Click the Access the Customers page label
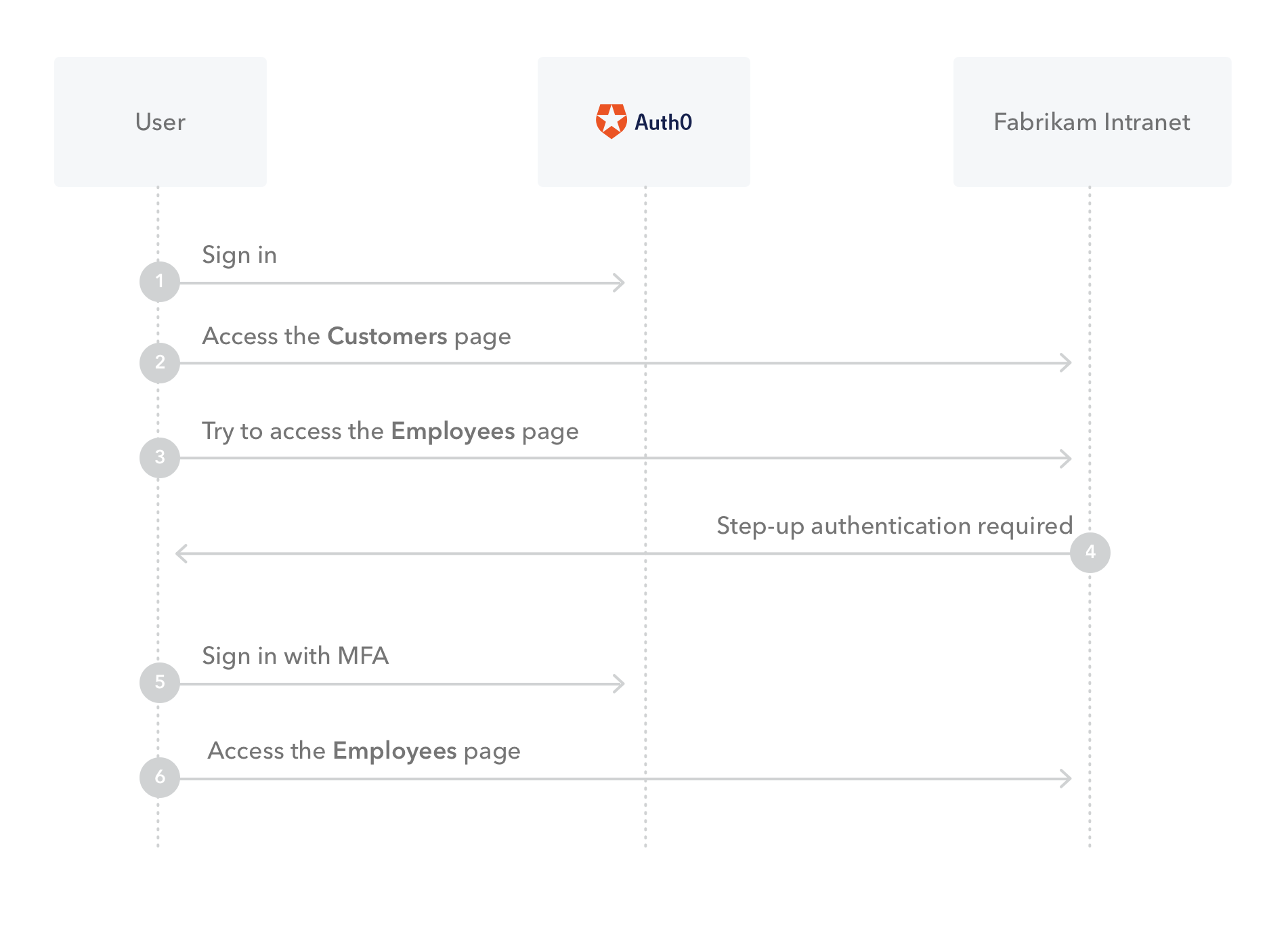This screenshot has width=1288, height=928. (x=357, y=337)
